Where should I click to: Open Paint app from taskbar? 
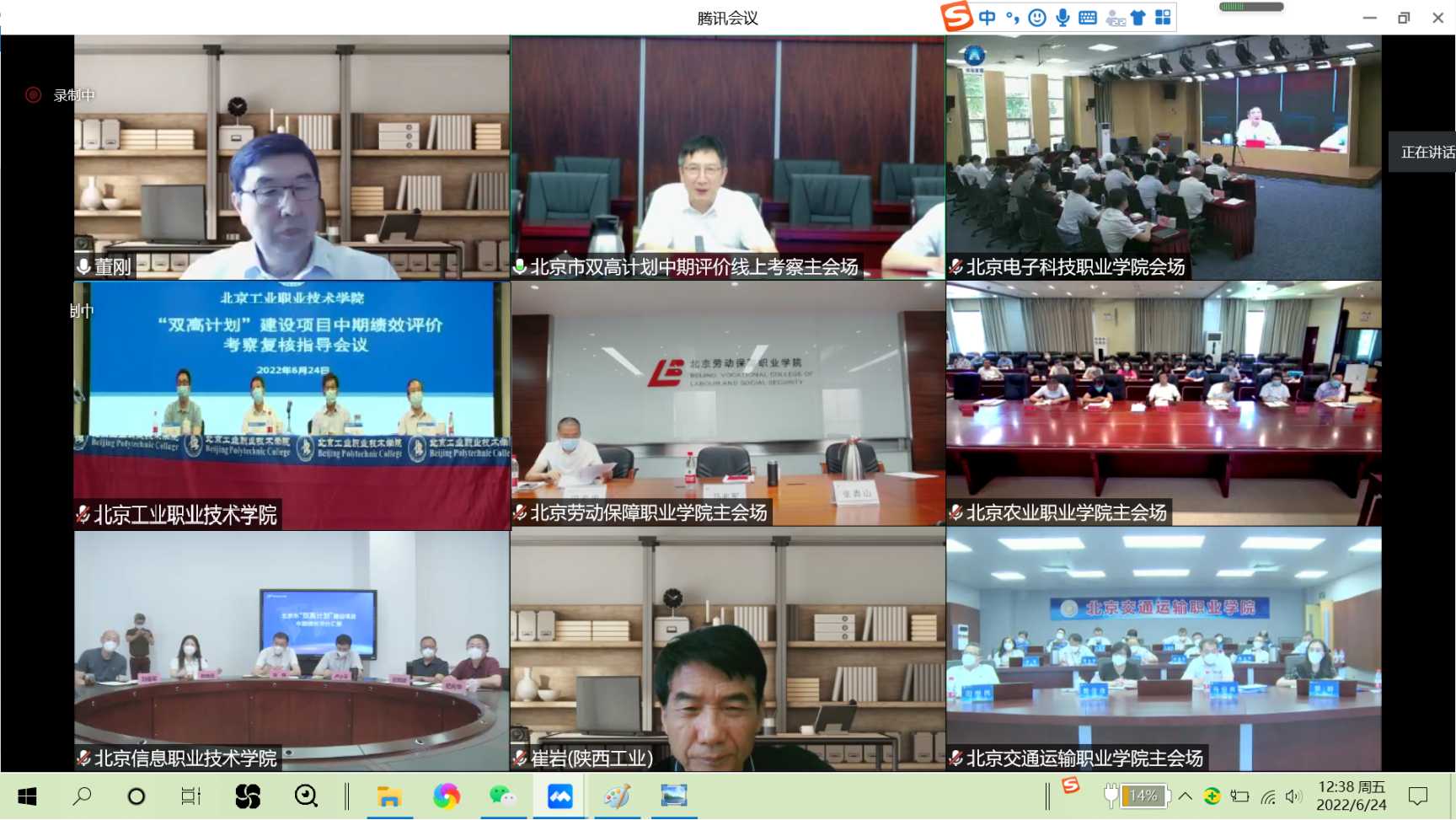tap(617, 796)
